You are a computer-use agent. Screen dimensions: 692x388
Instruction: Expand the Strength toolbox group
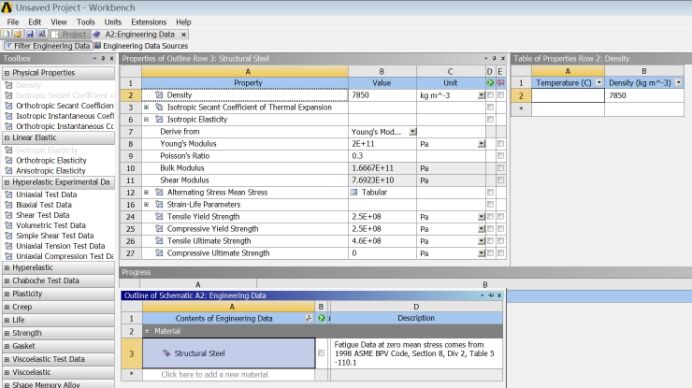coord(7,333)
